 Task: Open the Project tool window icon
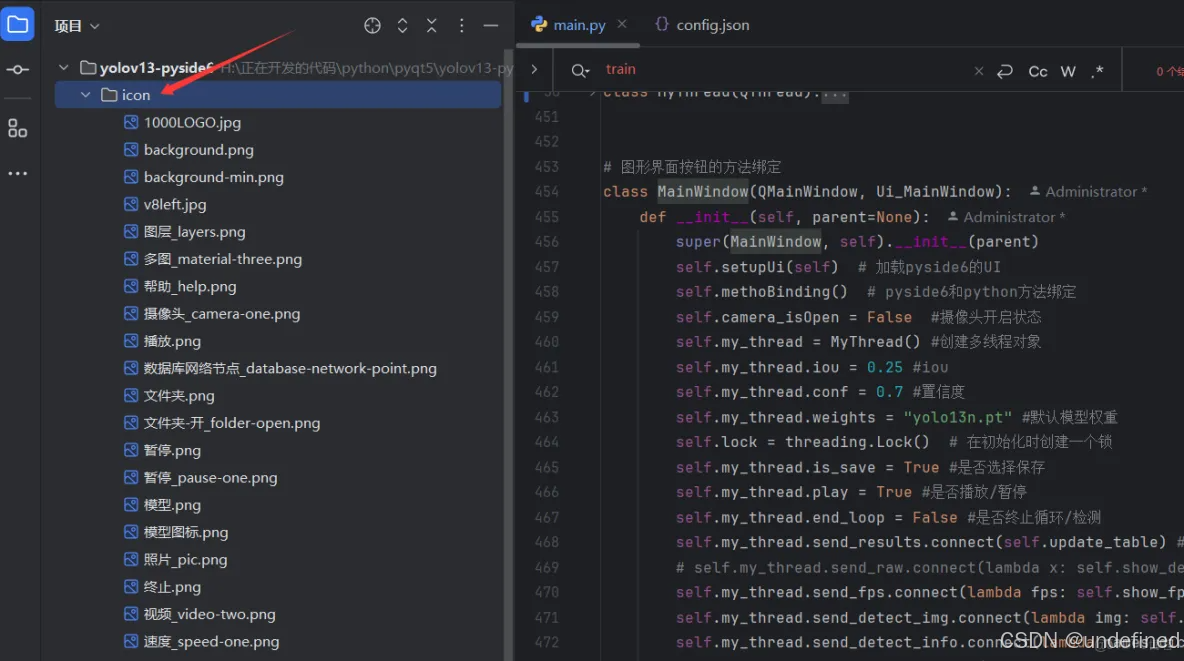click(18, 25)
